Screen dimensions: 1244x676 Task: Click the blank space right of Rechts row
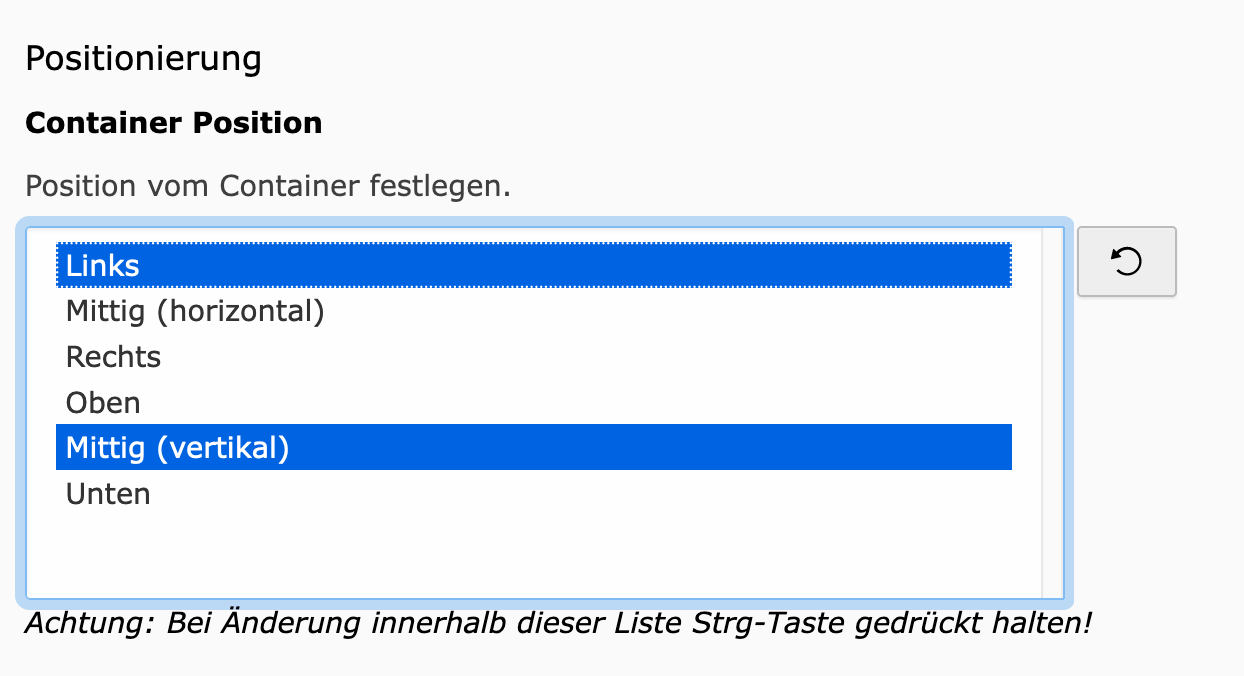point(600,357)
